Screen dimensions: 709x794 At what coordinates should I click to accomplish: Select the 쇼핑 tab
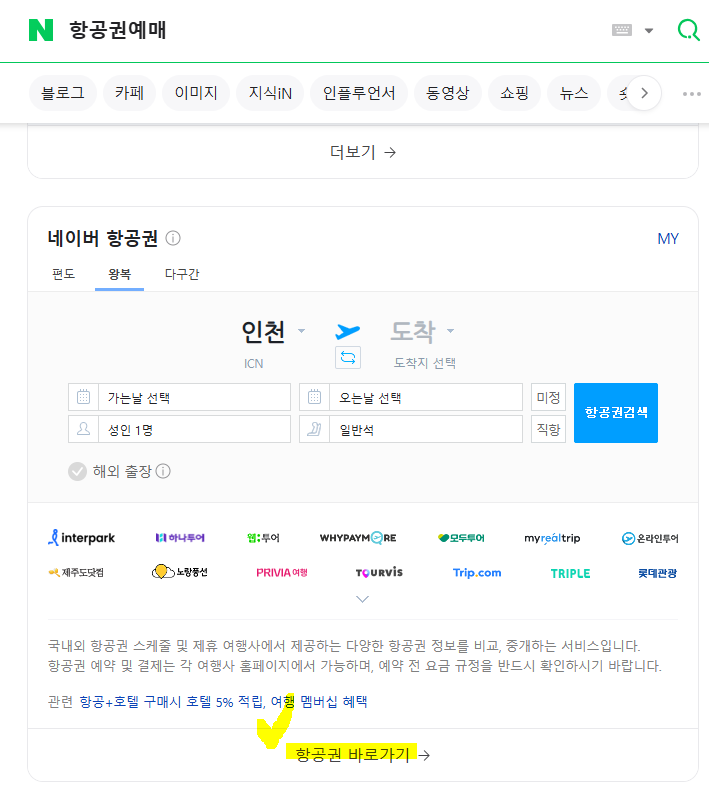tap(515, 93)
